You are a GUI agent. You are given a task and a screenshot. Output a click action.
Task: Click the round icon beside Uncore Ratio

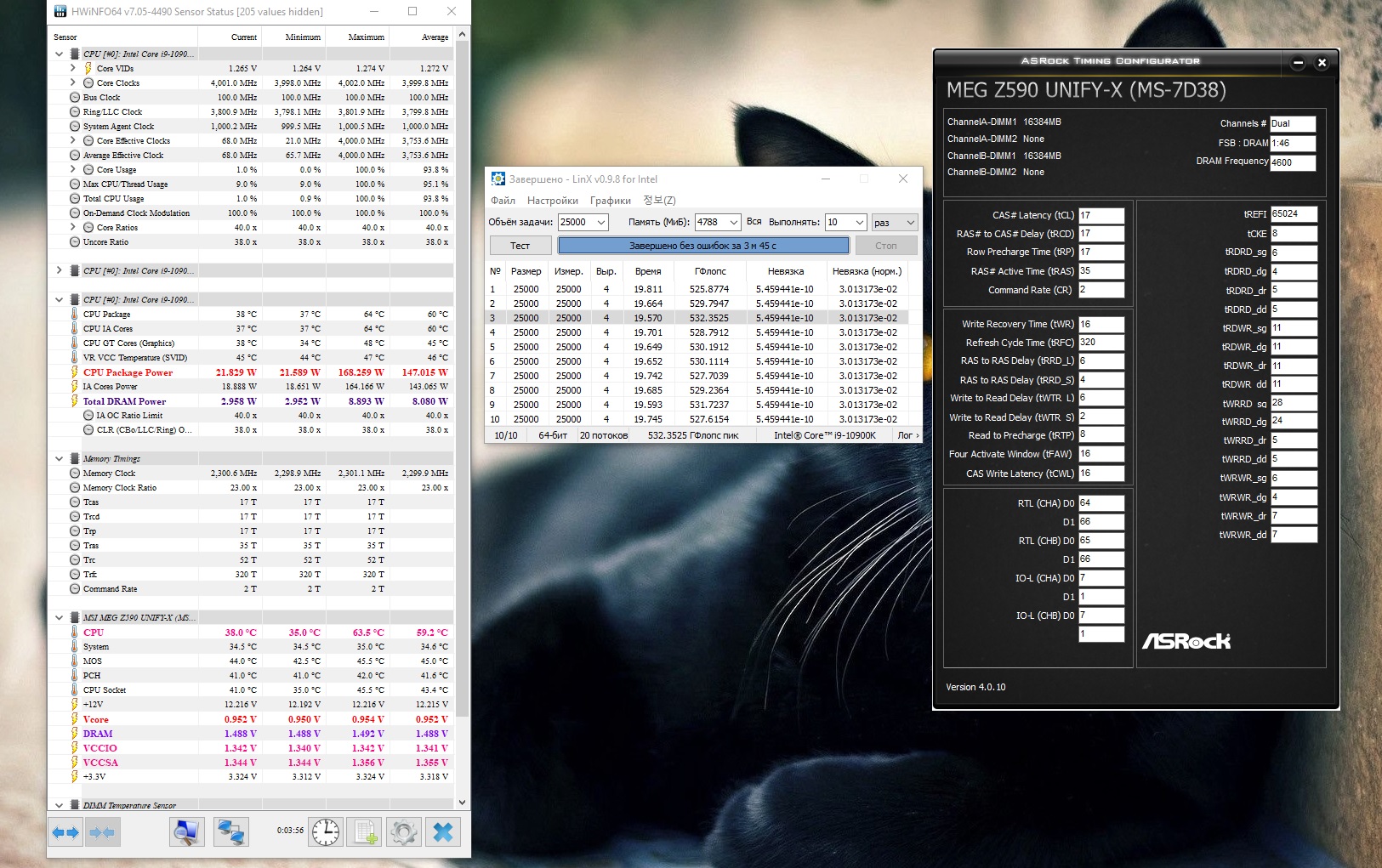[x=75, y=242]
